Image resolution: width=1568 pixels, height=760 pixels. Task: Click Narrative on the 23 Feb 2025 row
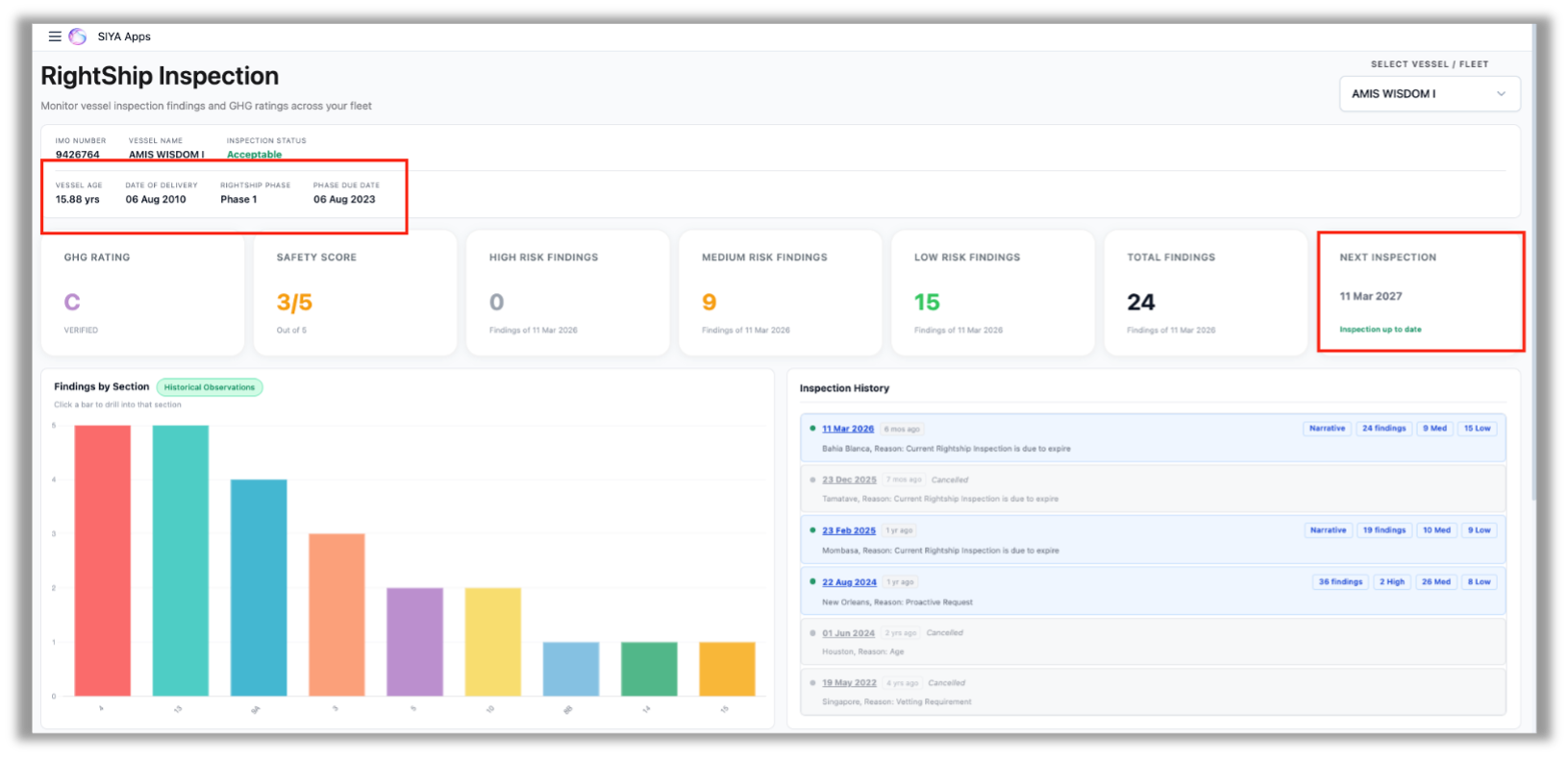1328,530
